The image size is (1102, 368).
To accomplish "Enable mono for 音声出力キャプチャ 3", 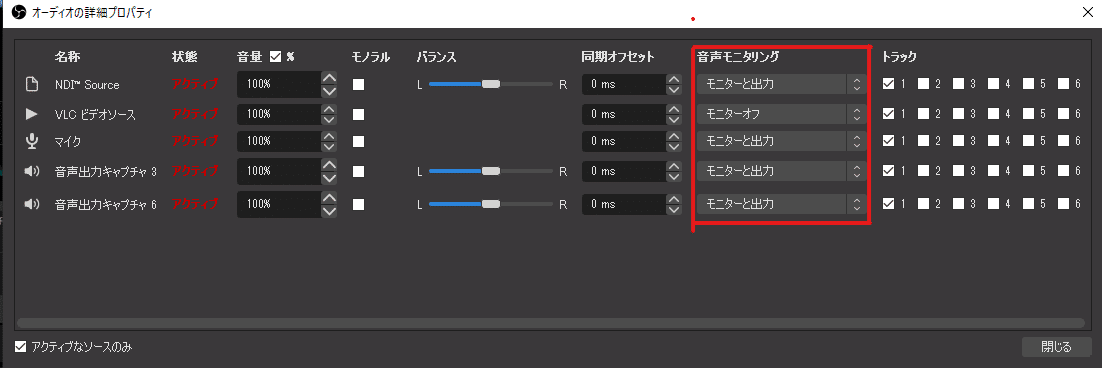I will coord(358,171).
